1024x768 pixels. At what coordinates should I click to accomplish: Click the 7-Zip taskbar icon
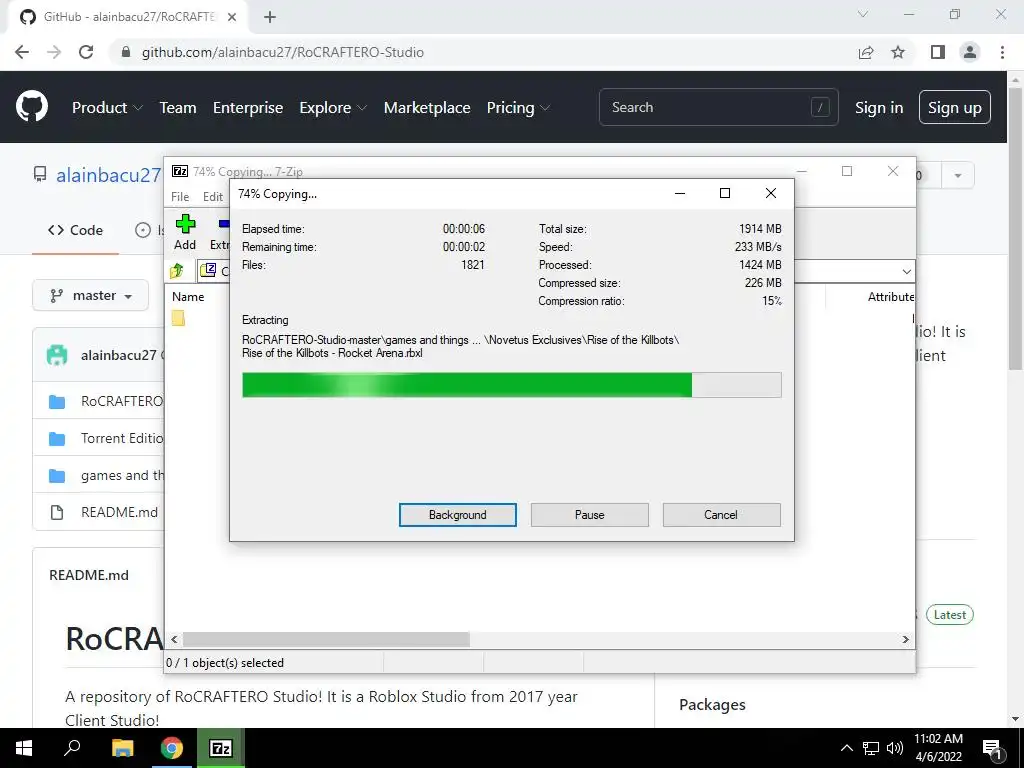(x=221, y=748)
